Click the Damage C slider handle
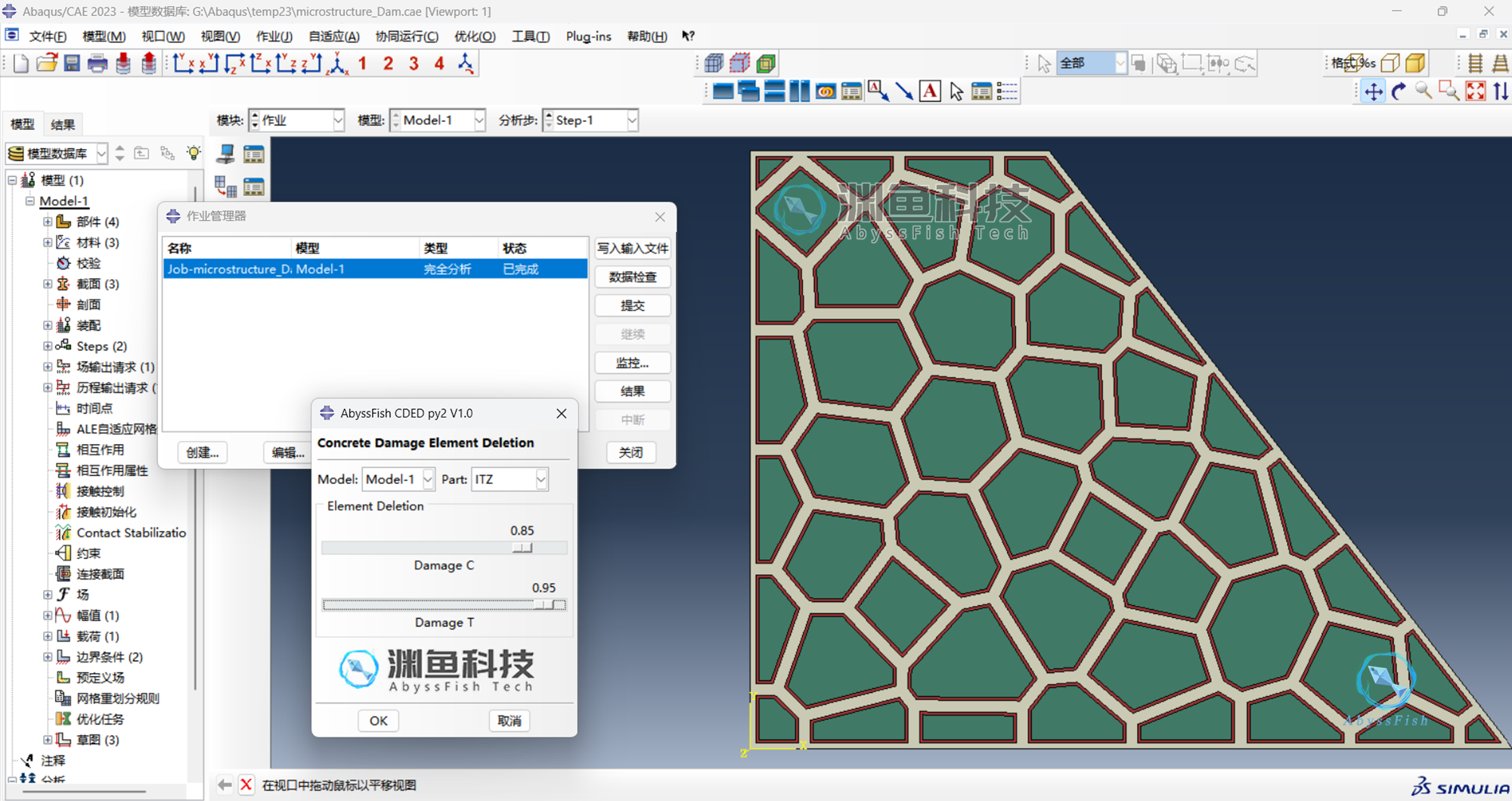Viewport: 1512px width, 801px height. [522, 548]
